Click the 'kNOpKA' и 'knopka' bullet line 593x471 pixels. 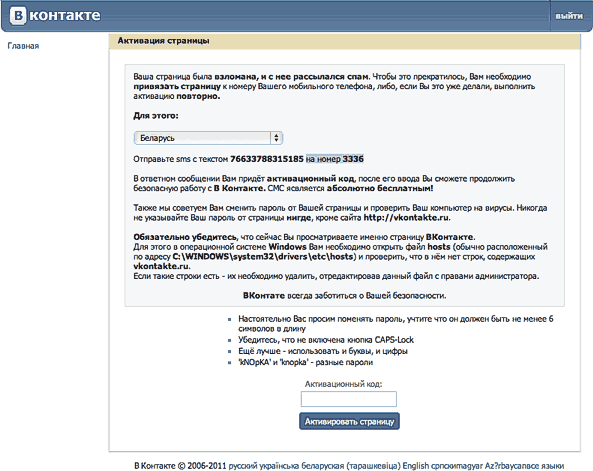(x=306, y=362)
